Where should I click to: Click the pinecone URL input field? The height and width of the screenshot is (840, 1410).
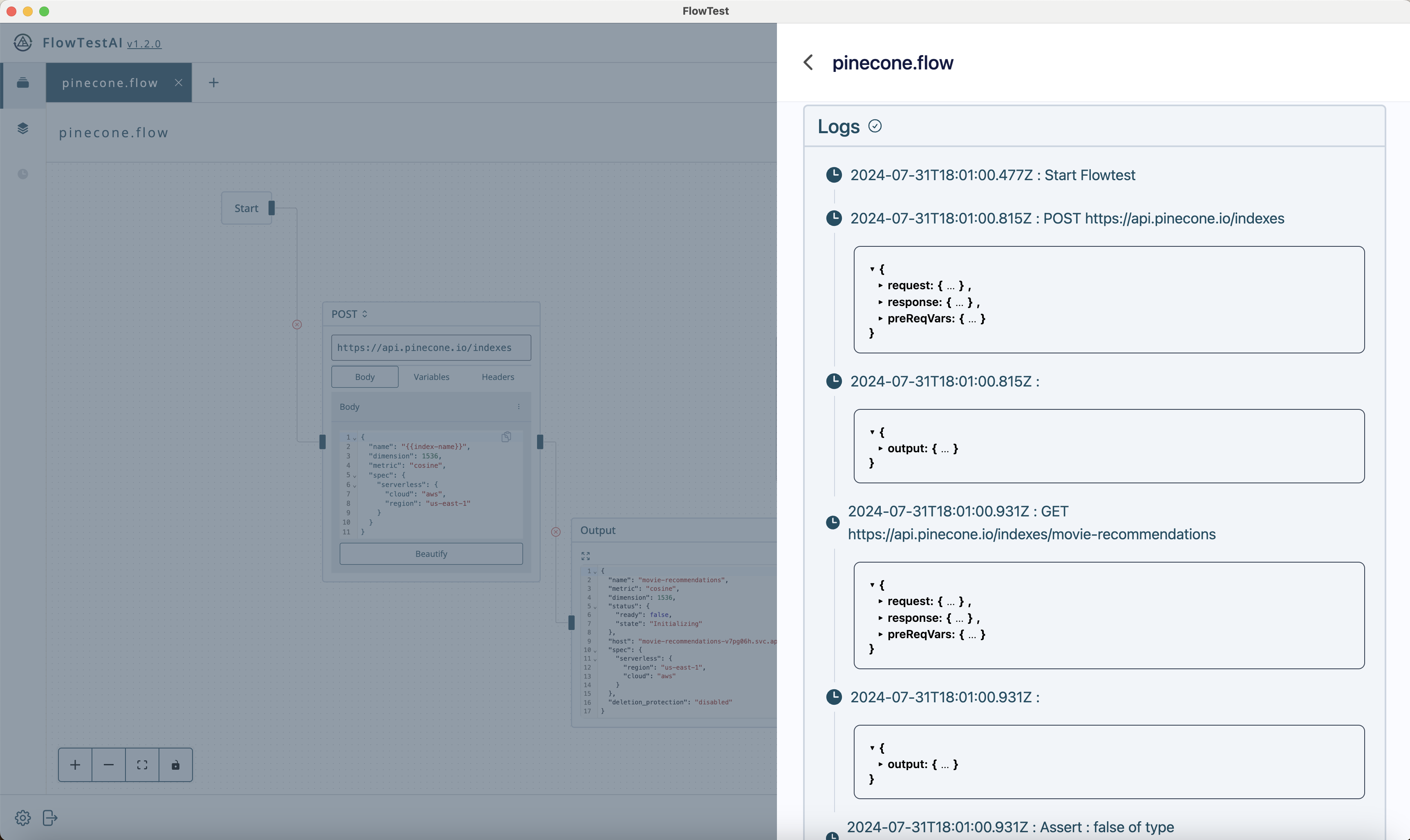pyautogui.click(x=431, y=348)
